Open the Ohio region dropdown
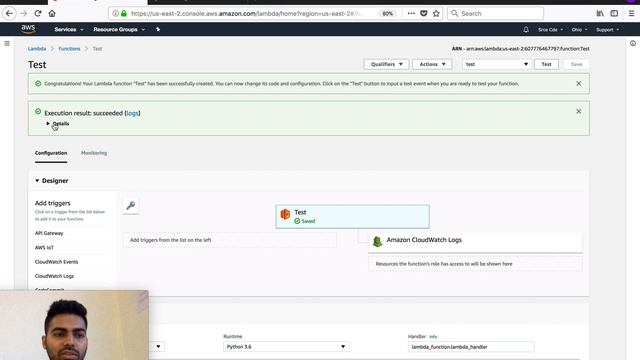Image resolution: width=640 pixels, height=360 pixels. point(579,29)
